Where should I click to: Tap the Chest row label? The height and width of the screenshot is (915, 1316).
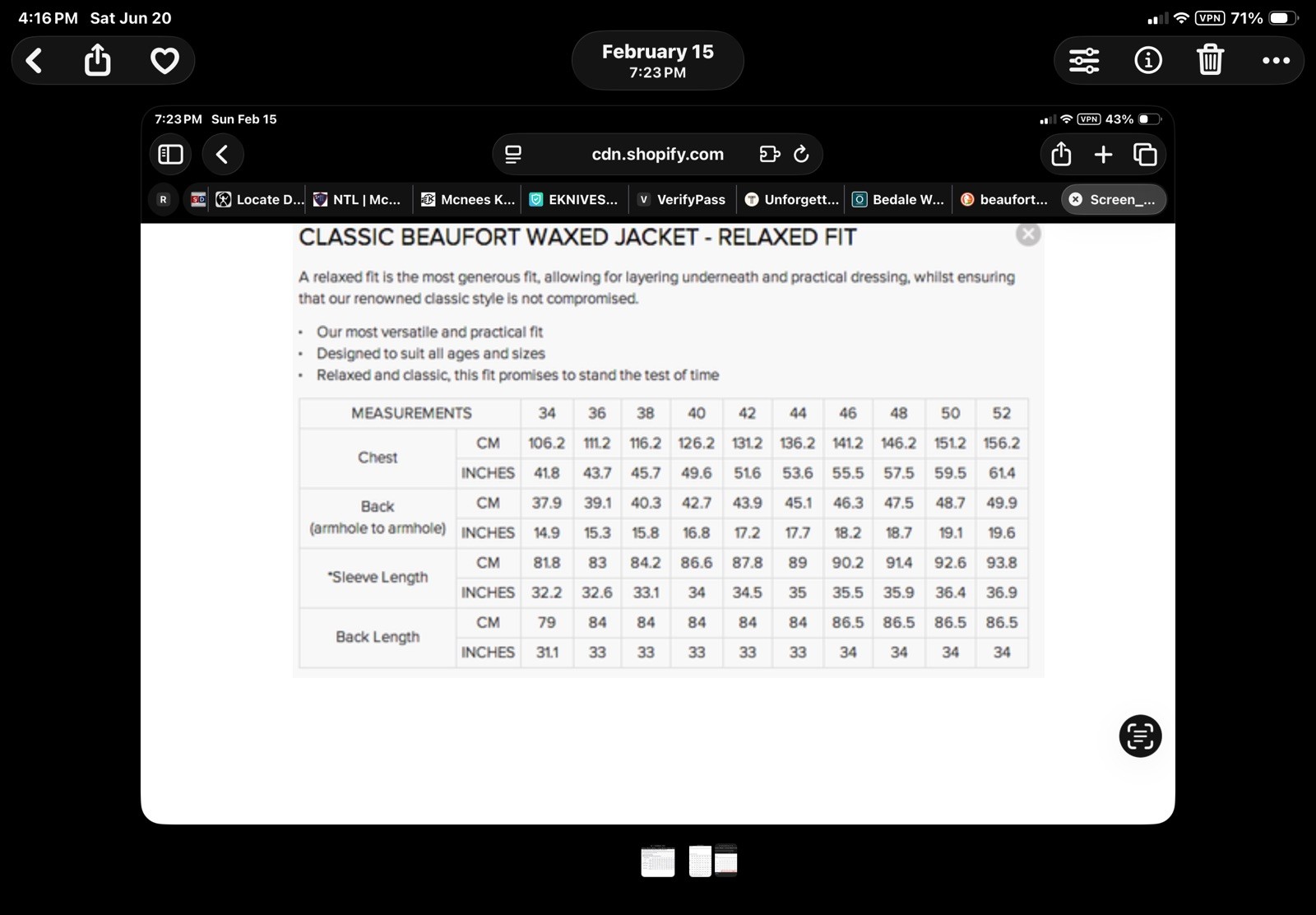point(378,457)
